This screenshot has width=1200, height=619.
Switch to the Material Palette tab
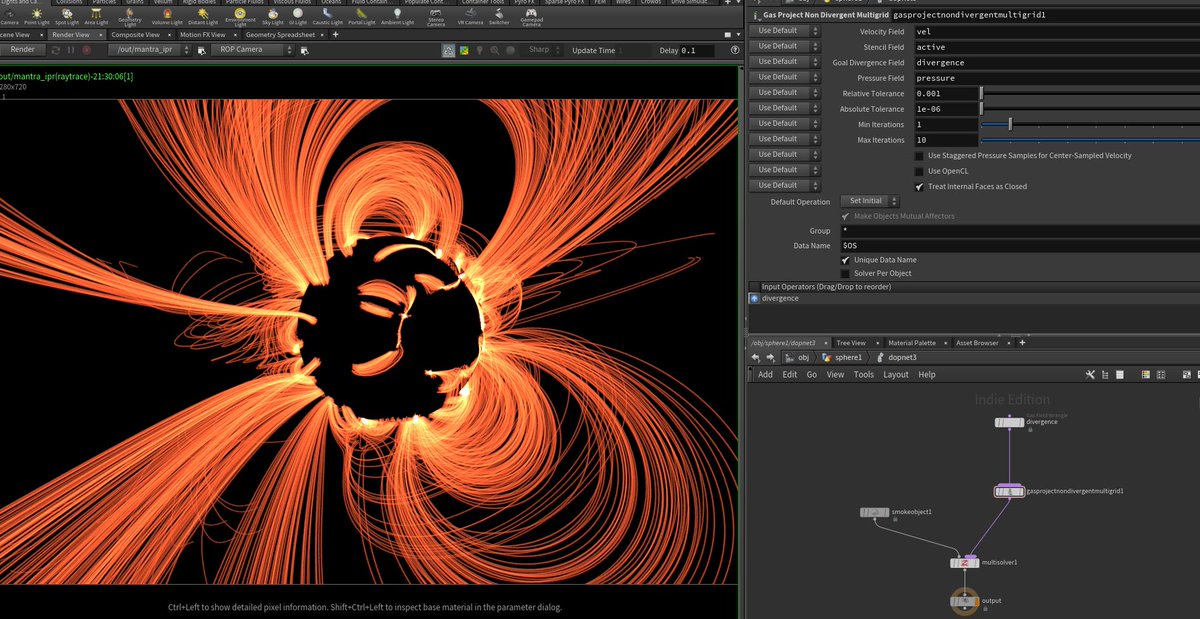coord(912,343)
